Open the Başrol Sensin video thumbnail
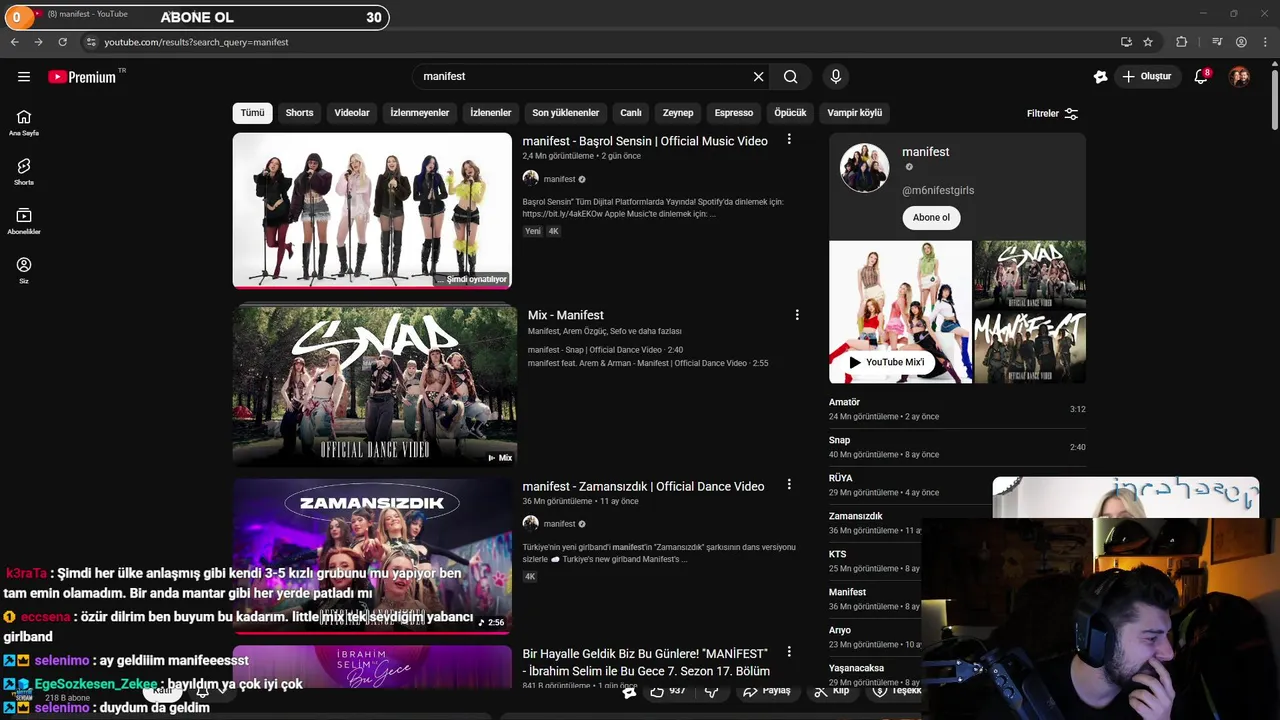This screenshot has width=1280, height=720. pyautogui.click(x=372, y=210)
